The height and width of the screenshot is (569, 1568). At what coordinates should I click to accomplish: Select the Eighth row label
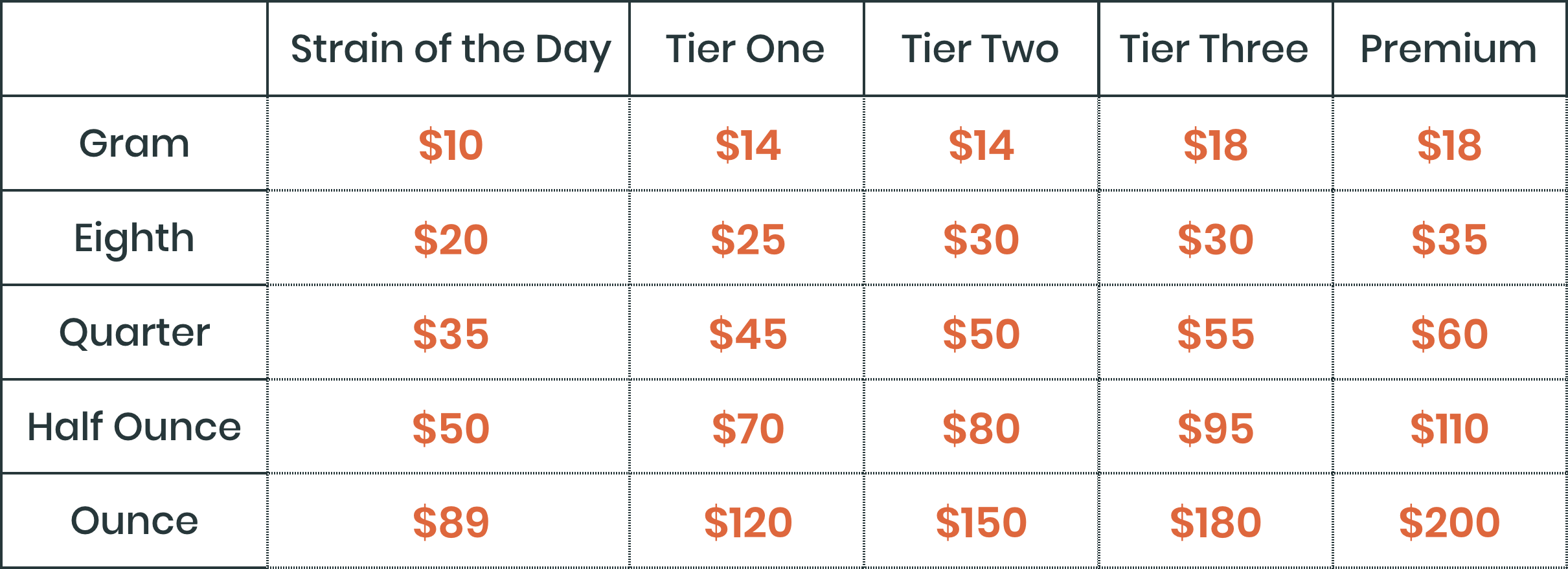[134, 240]
